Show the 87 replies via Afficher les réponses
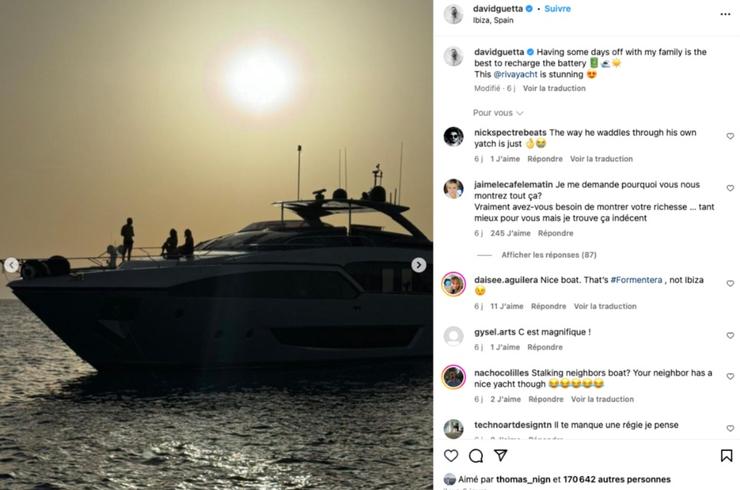 (x=549, y=255)
